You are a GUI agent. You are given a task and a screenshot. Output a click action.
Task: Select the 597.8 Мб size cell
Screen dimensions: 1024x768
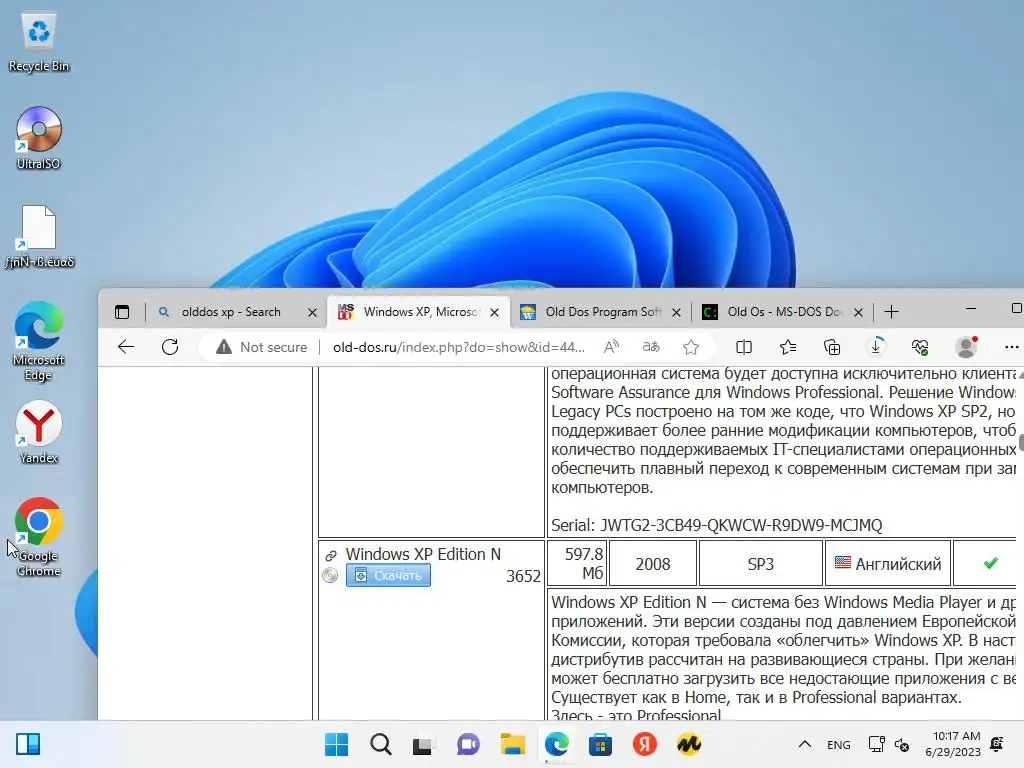point(577,564)
